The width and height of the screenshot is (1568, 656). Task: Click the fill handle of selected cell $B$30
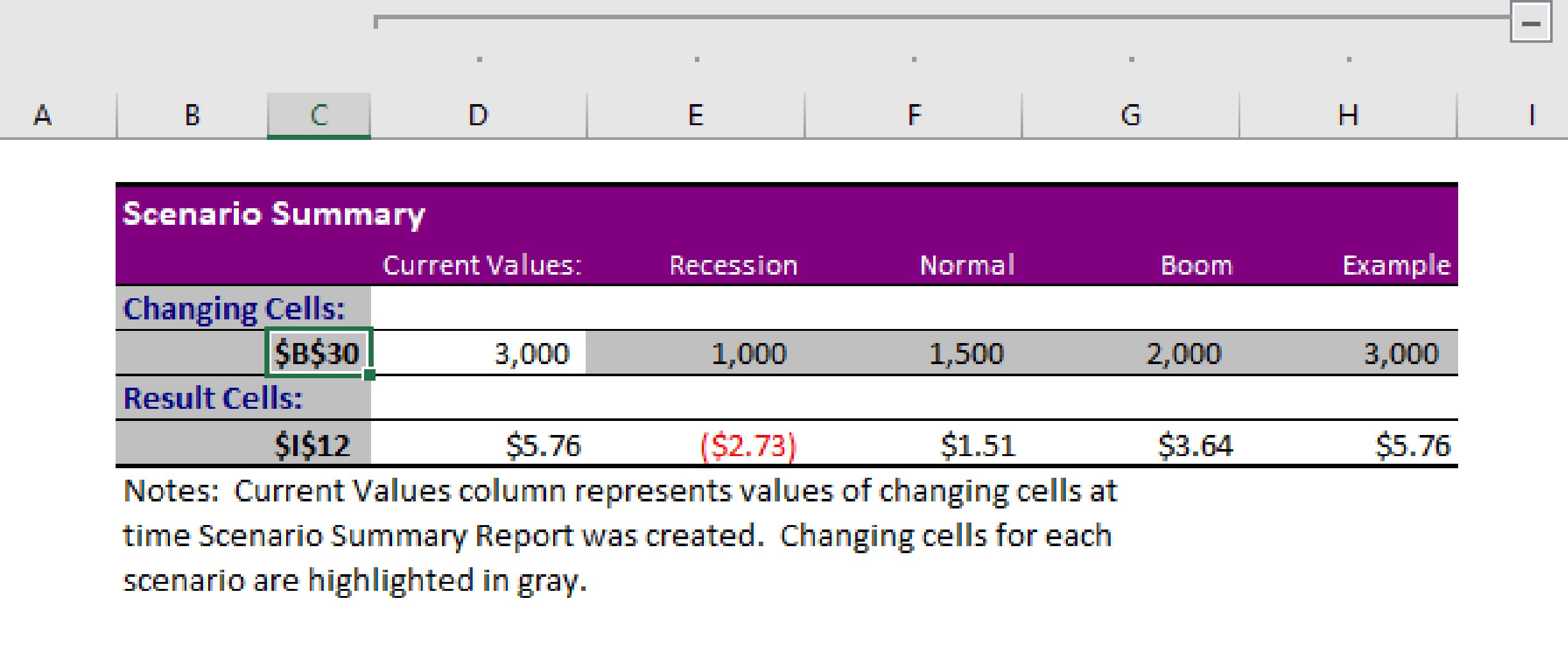tap(369, 375)
